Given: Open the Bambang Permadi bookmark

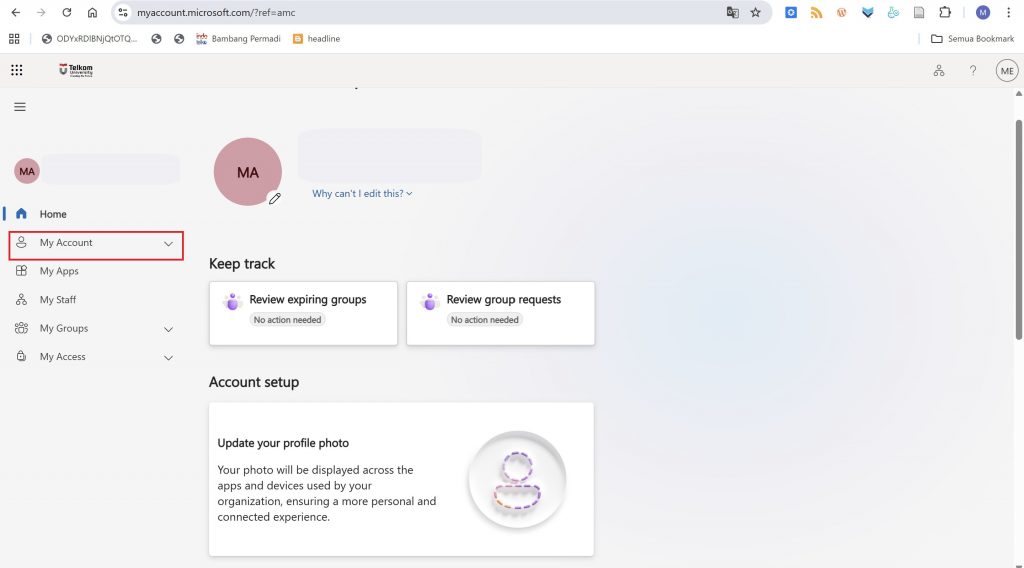Looking at the screenshot, I should pyautogui.click(x=238, y=39).
